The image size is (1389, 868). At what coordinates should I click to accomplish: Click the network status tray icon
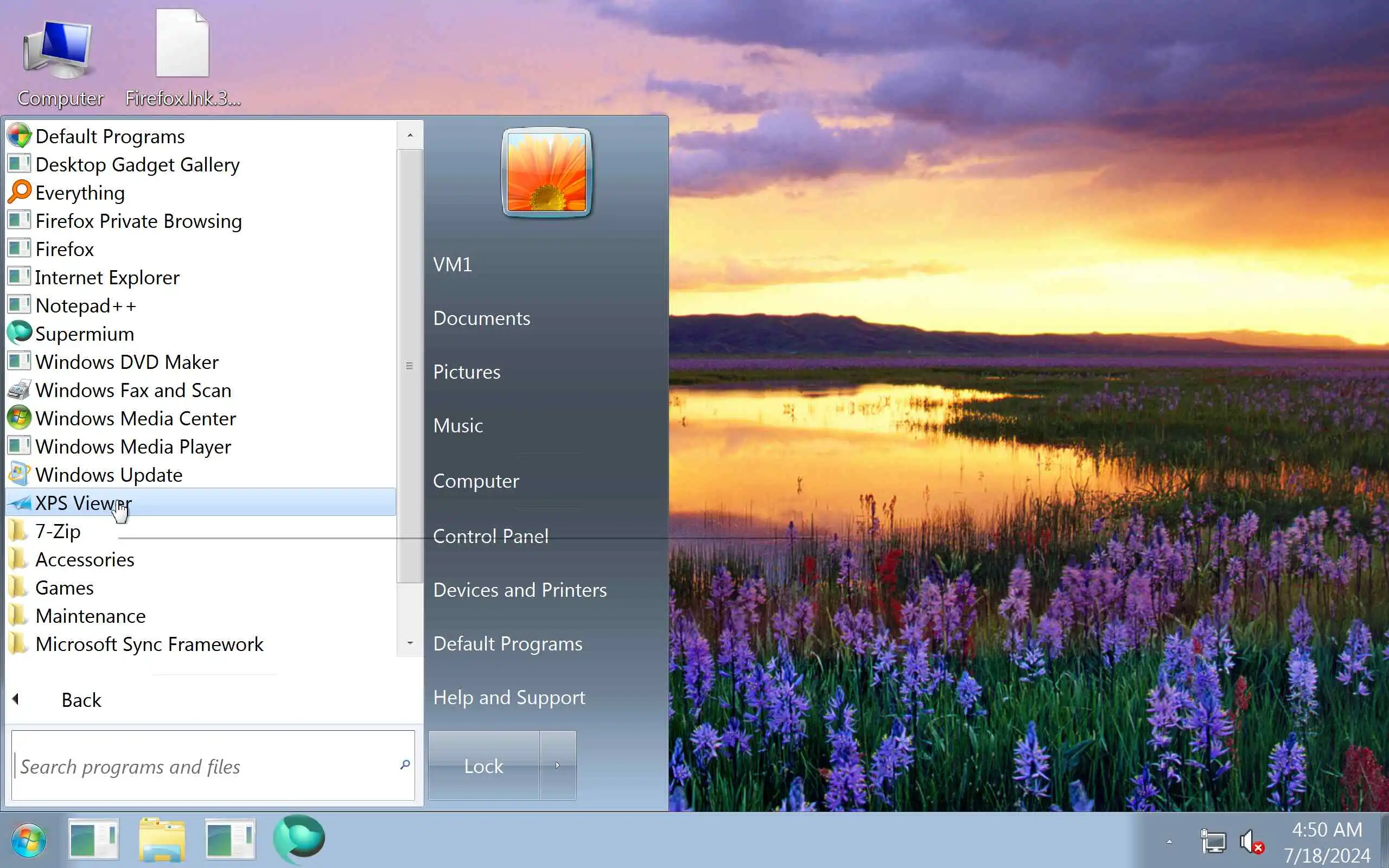[1213, 842]
